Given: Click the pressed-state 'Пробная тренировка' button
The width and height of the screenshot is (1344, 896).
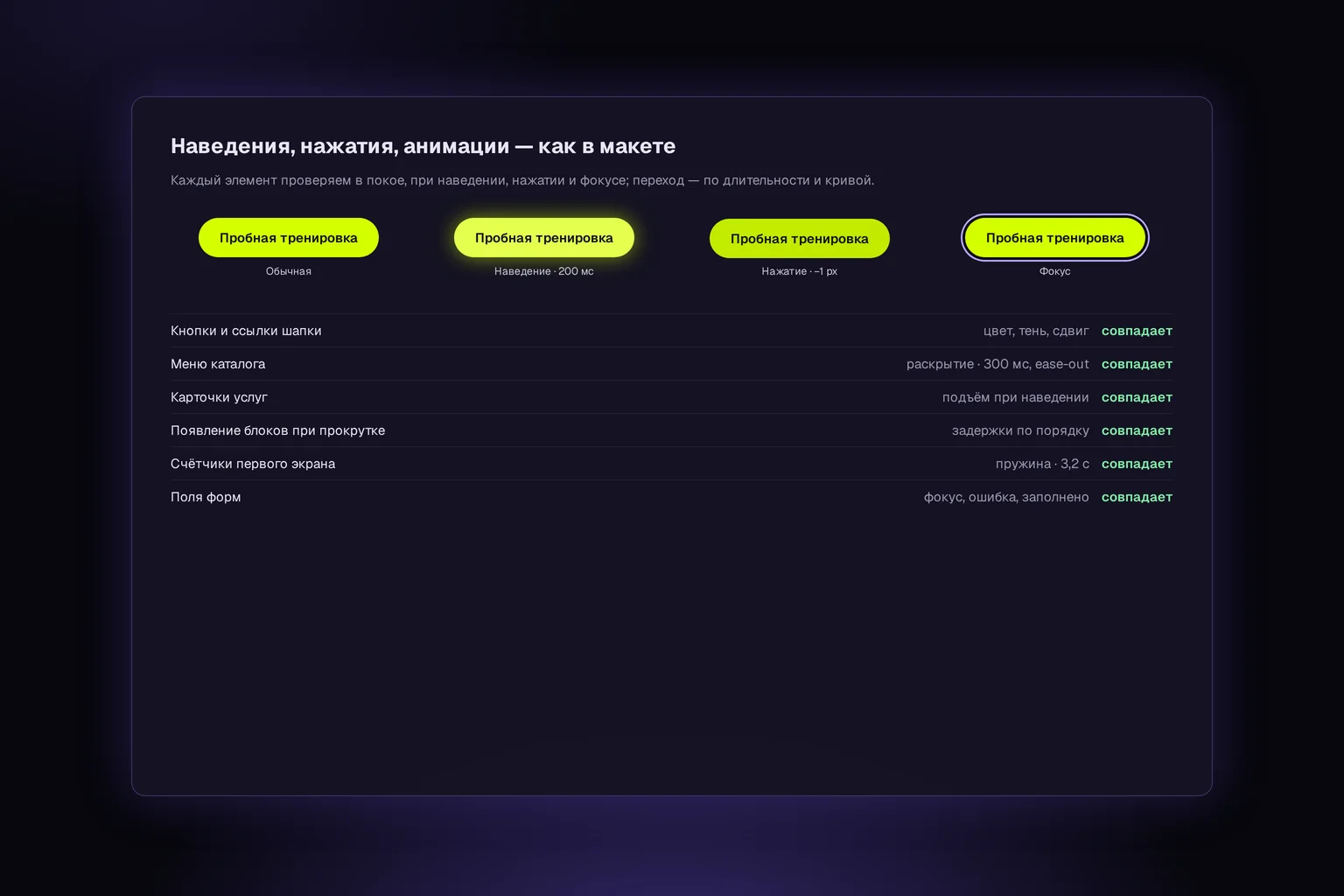Looking at the screenshot, I should (800, 239).
